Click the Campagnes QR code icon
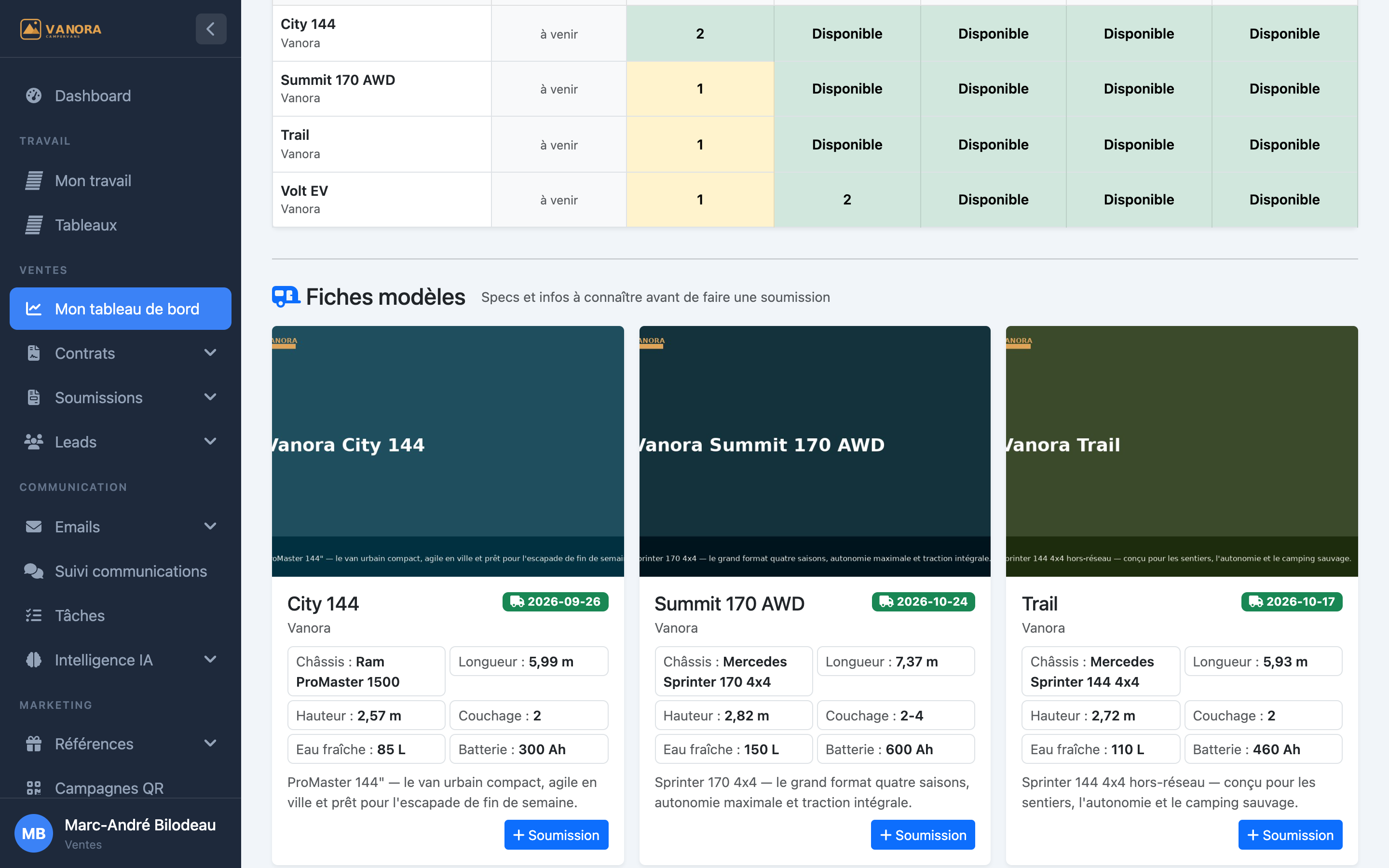 (34, 787)
